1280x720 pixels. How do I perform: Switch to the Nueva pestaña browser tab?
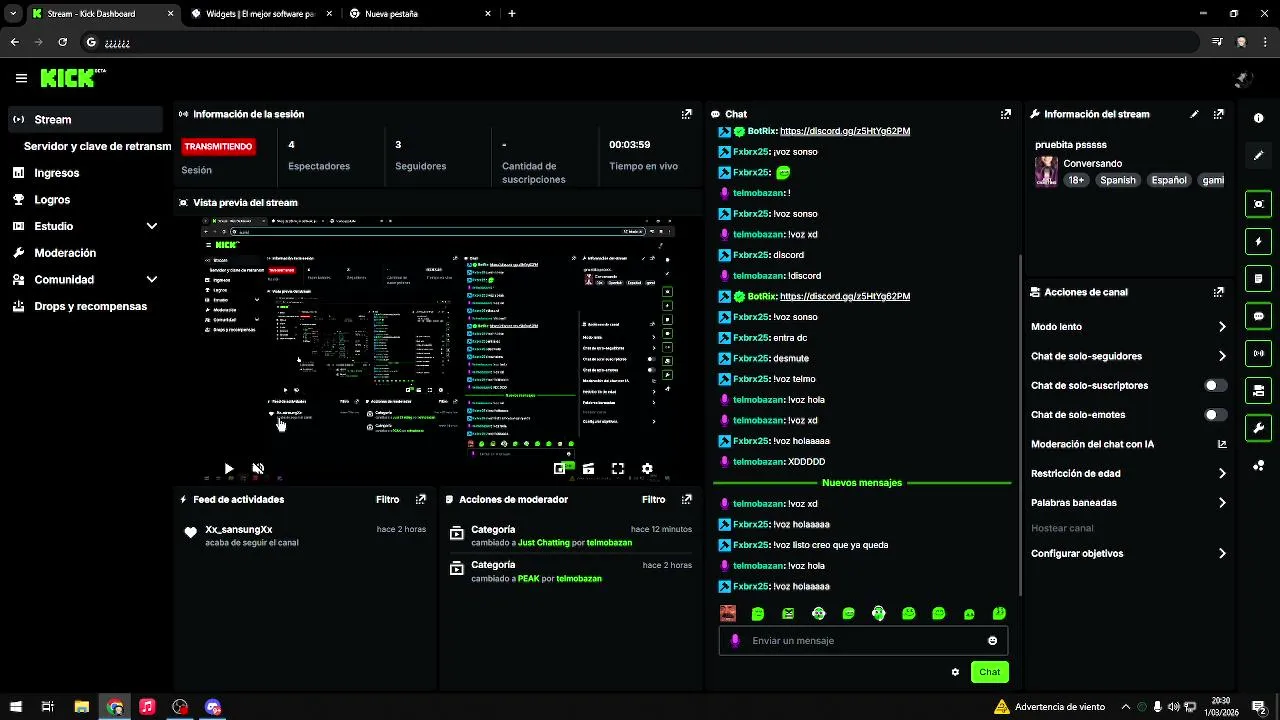point(420,14)
